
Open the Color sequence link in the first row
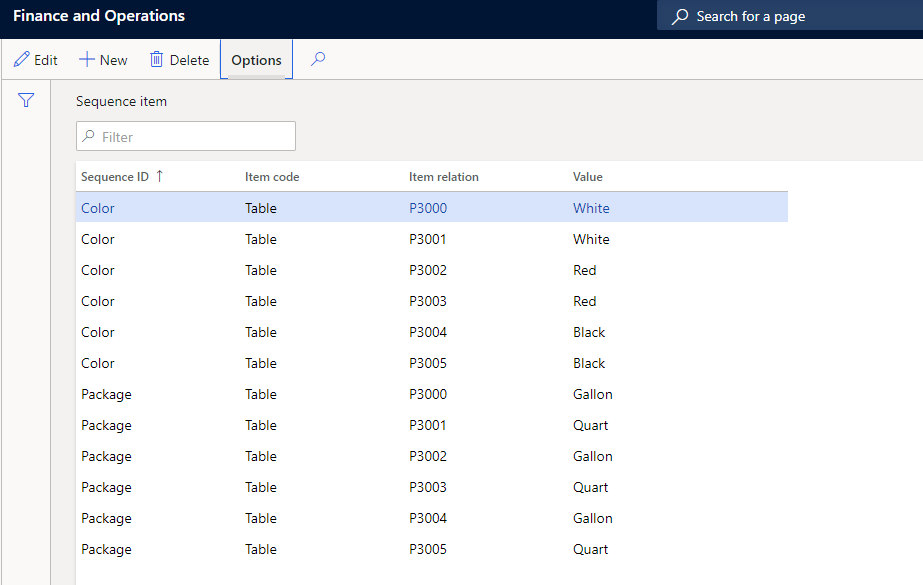click(x=98, y=208)
